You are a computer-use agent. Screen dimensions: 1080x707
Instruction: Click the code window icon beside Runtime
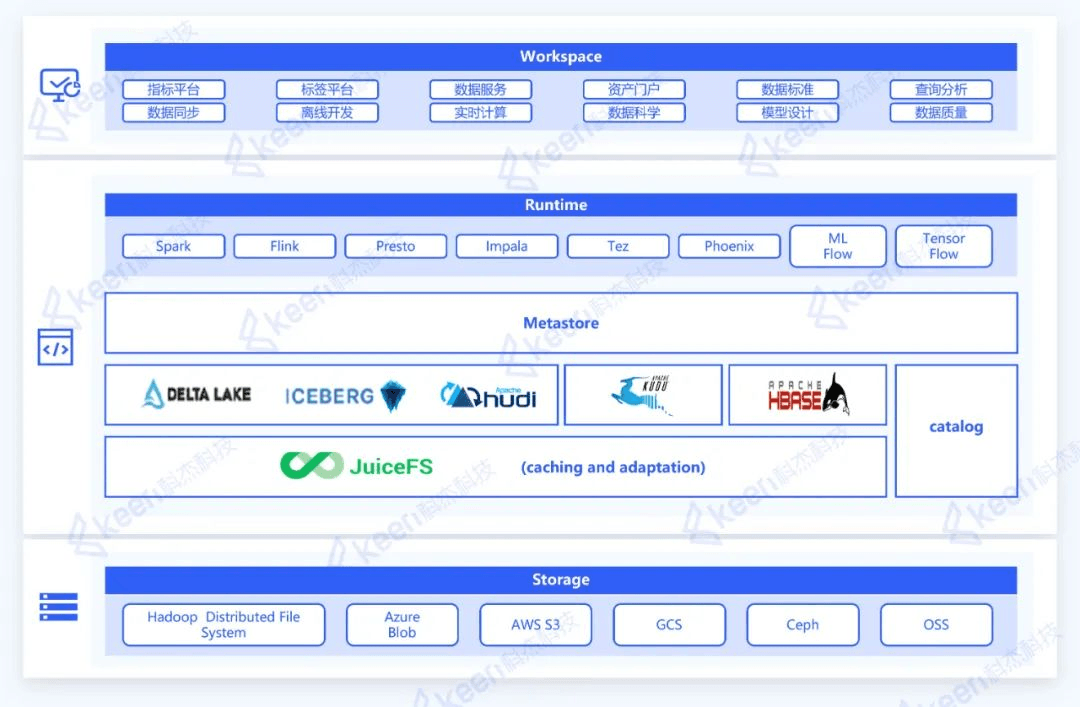coord(55,347)
